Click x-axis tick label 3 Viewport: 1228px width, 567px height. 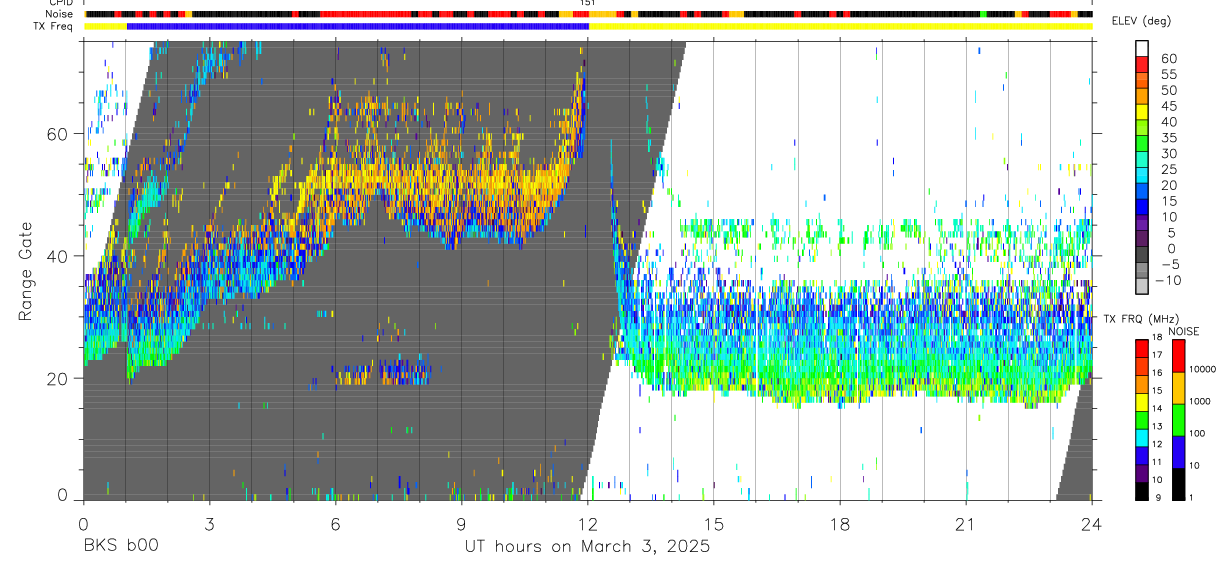coord(209,524)
